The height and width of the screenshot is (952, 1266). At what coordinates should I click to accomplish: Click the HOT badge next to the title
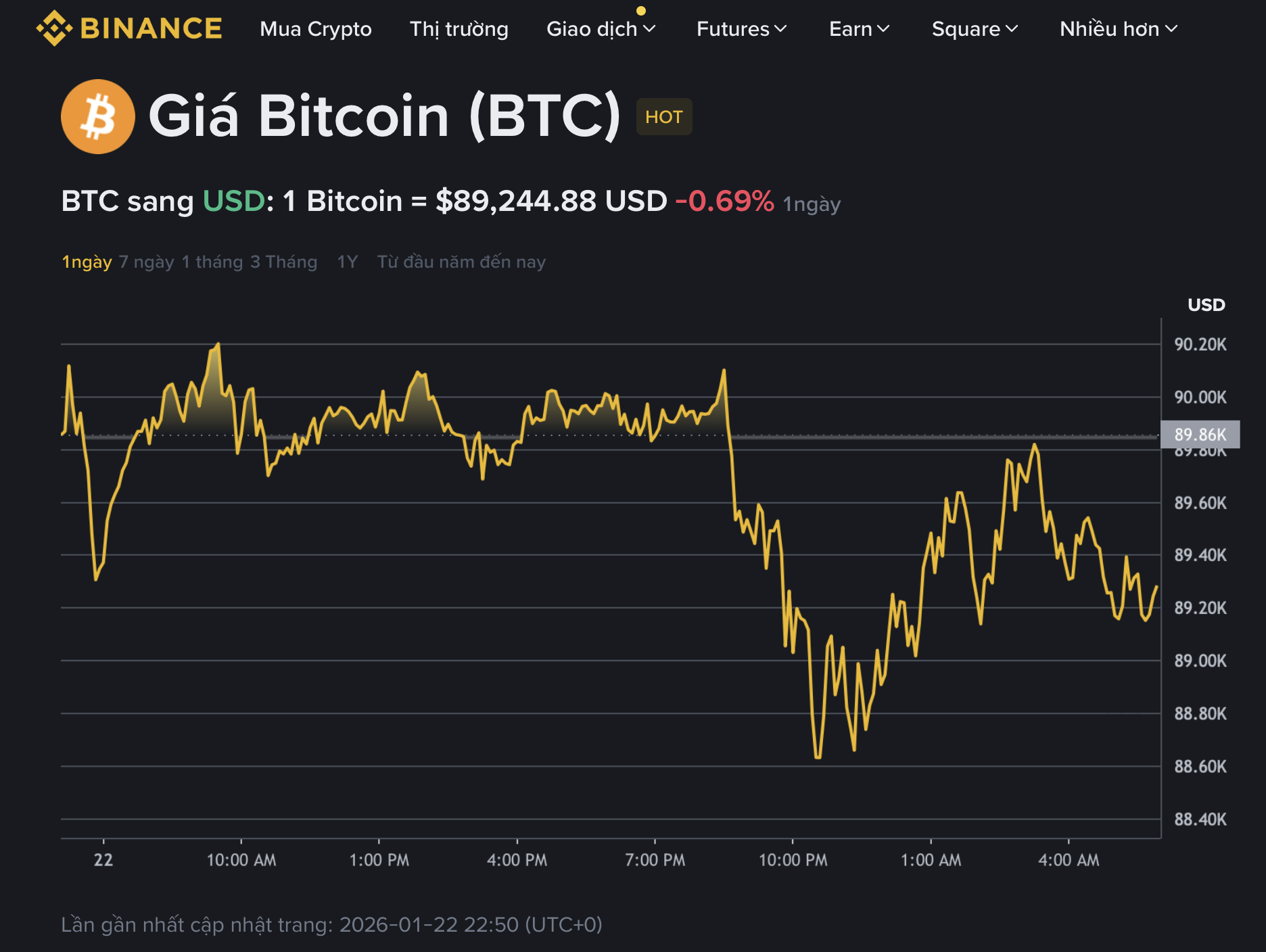click(x=663, y=116)
